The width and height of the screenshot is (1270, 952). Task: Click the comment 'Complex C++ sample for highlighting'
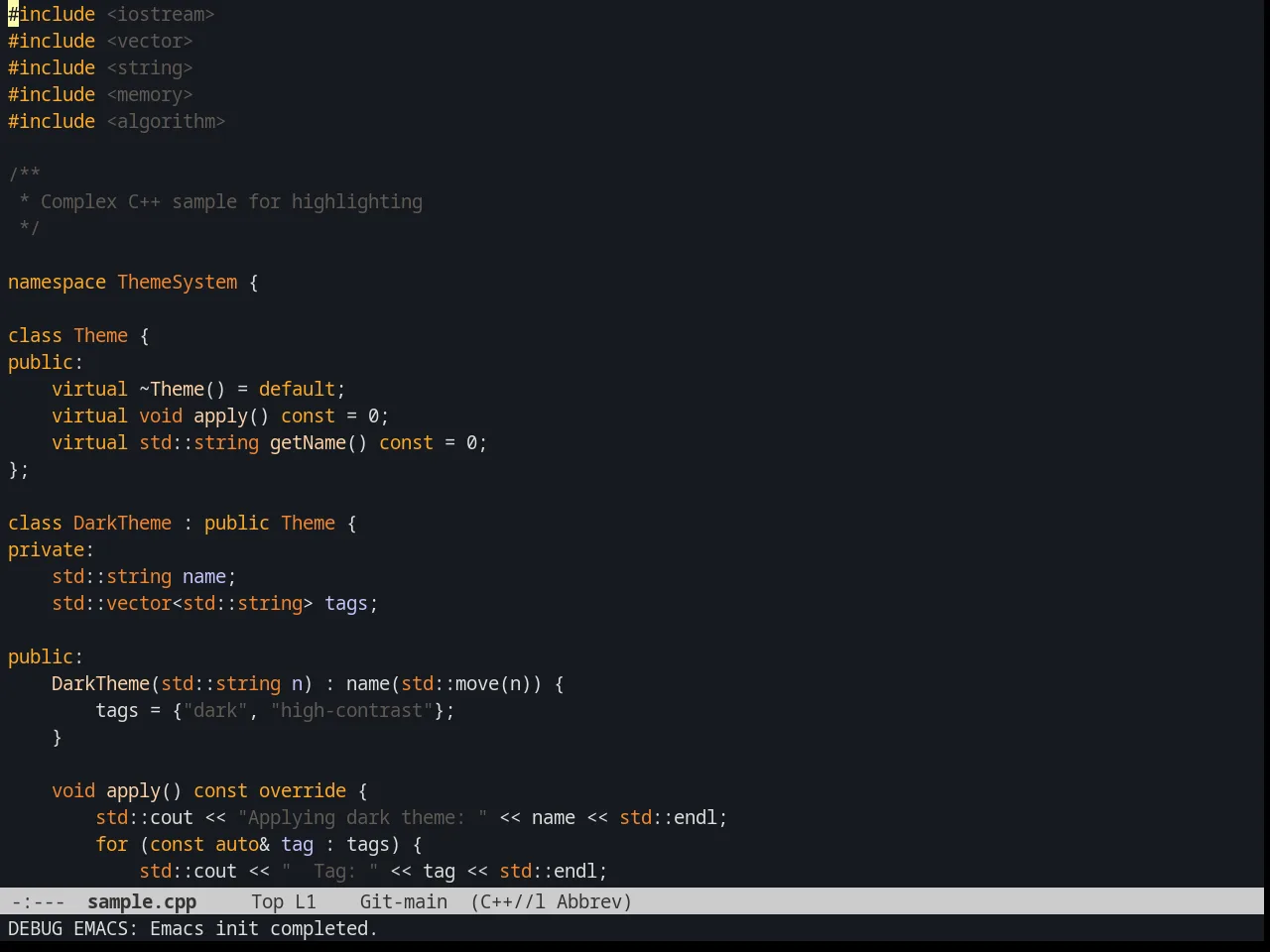point(231,201)
